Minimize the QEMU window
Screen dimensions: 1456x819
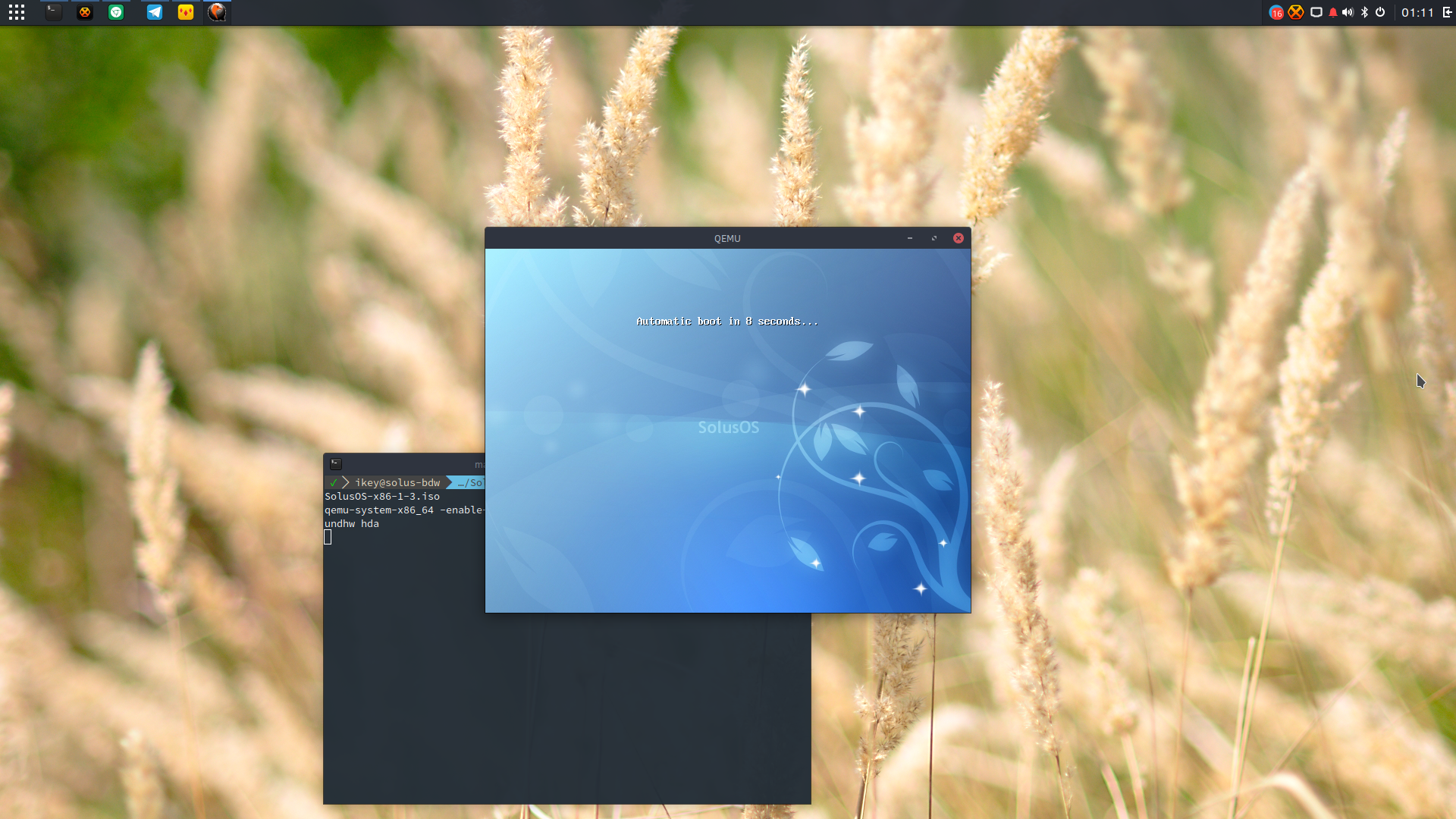pos(910,238)
